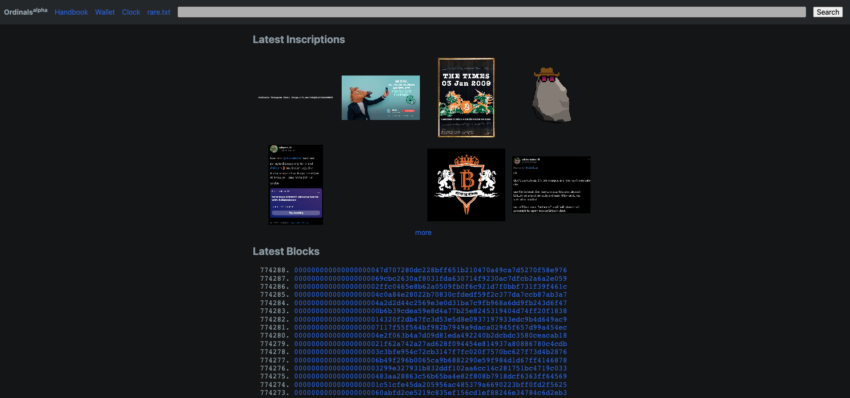This screenshot has height=398, width=850.
Task: Click the Search button
Action: pos(827,12)
